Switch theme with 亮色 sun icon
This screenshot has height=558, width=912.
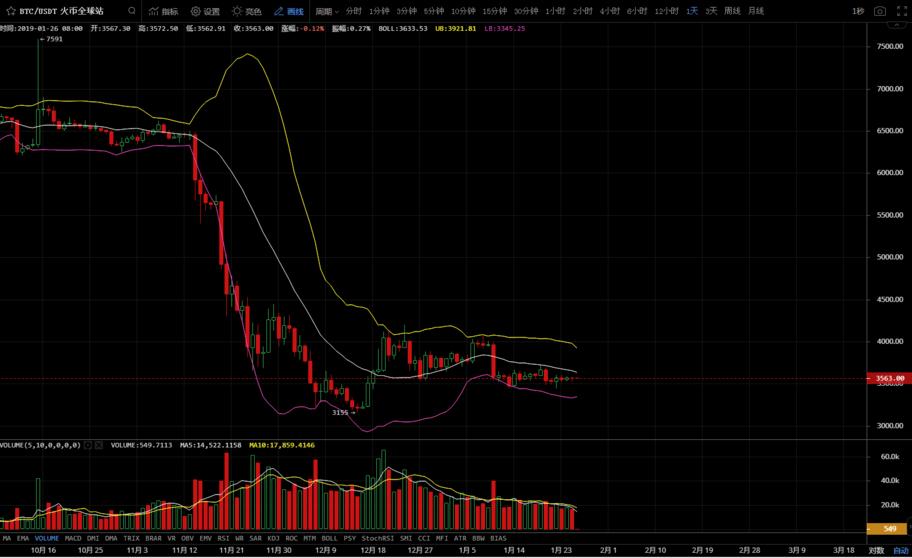point(246,11)
